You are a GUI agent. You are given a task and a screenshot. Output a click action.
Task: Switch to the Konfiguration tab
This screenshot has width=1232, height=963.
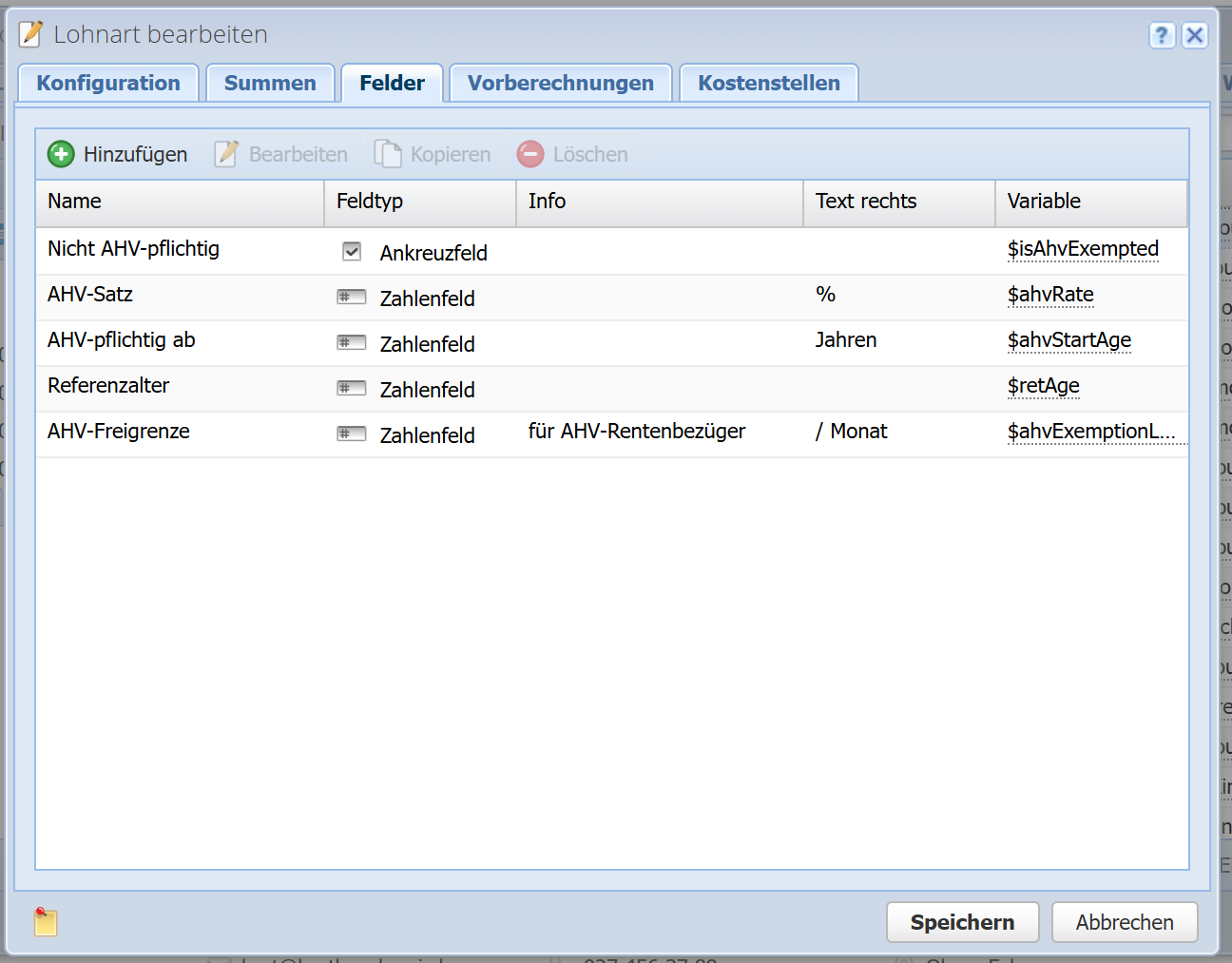[x=108, y=84]
